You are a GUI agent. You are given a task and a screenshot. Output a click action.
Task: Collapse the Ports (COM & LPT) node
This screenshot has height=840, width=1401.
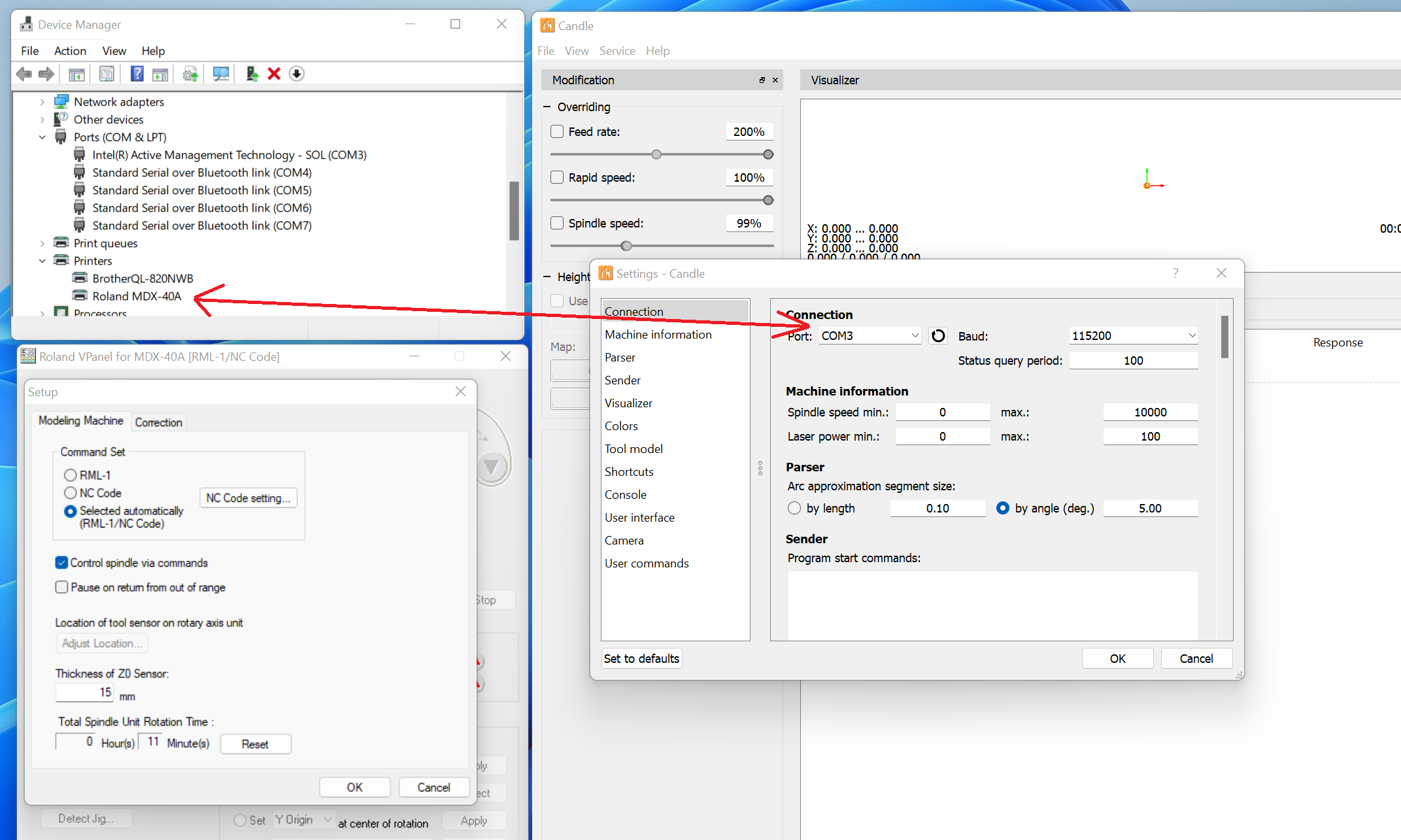[42, 137]
